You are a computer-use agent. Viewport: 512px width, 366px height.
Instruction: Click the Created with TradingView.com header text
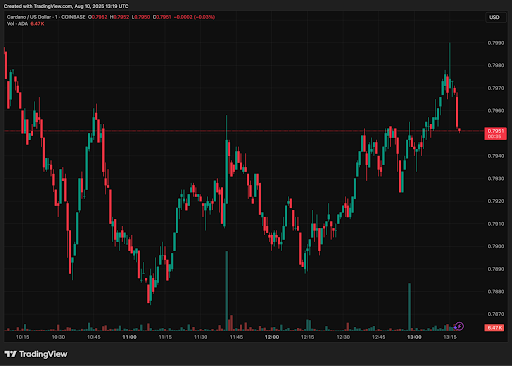[x=66, y=6]
